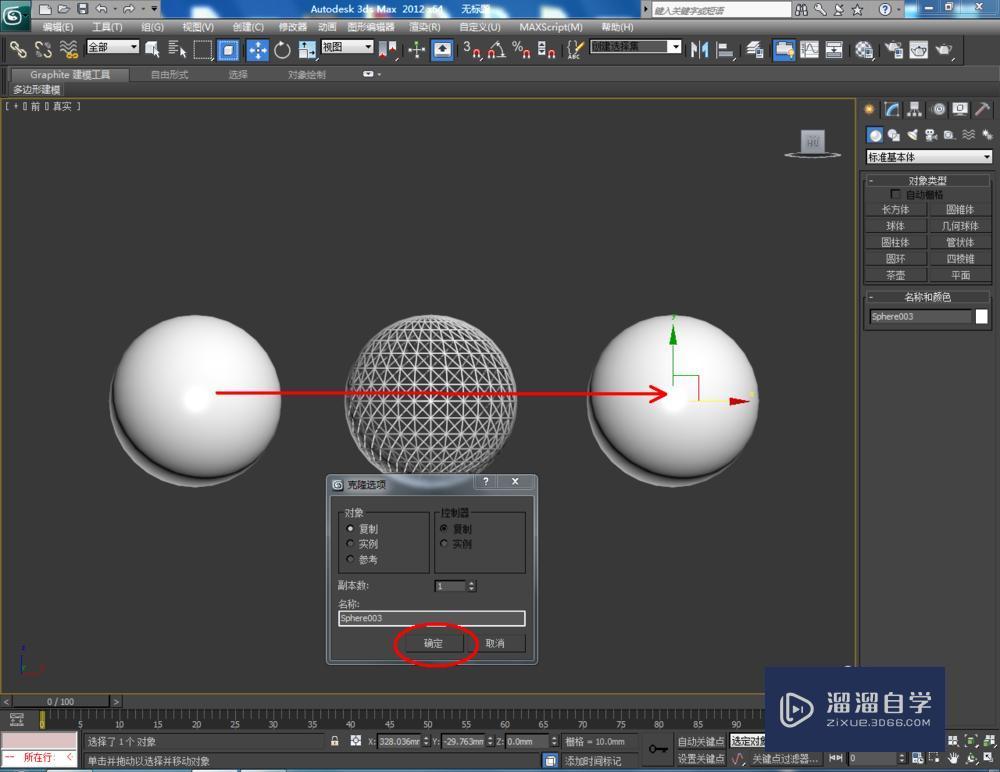Select the Select and Move tool
1000x772 pixels.
(x=258, y=48)
